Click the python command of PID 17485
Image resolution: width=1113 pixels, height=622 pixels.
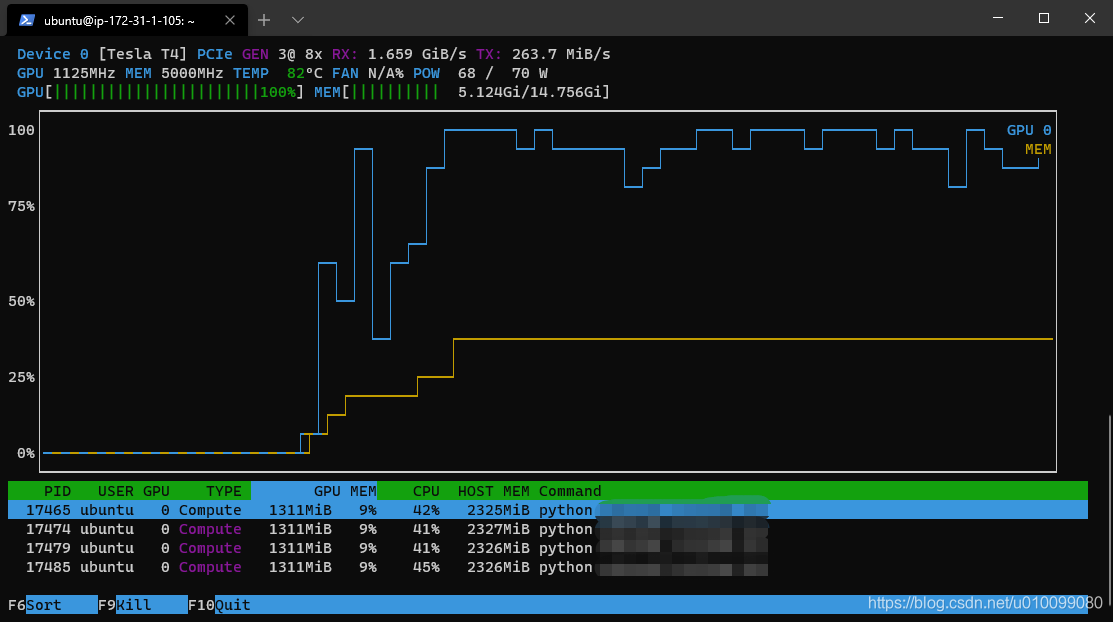click(565, 567)
